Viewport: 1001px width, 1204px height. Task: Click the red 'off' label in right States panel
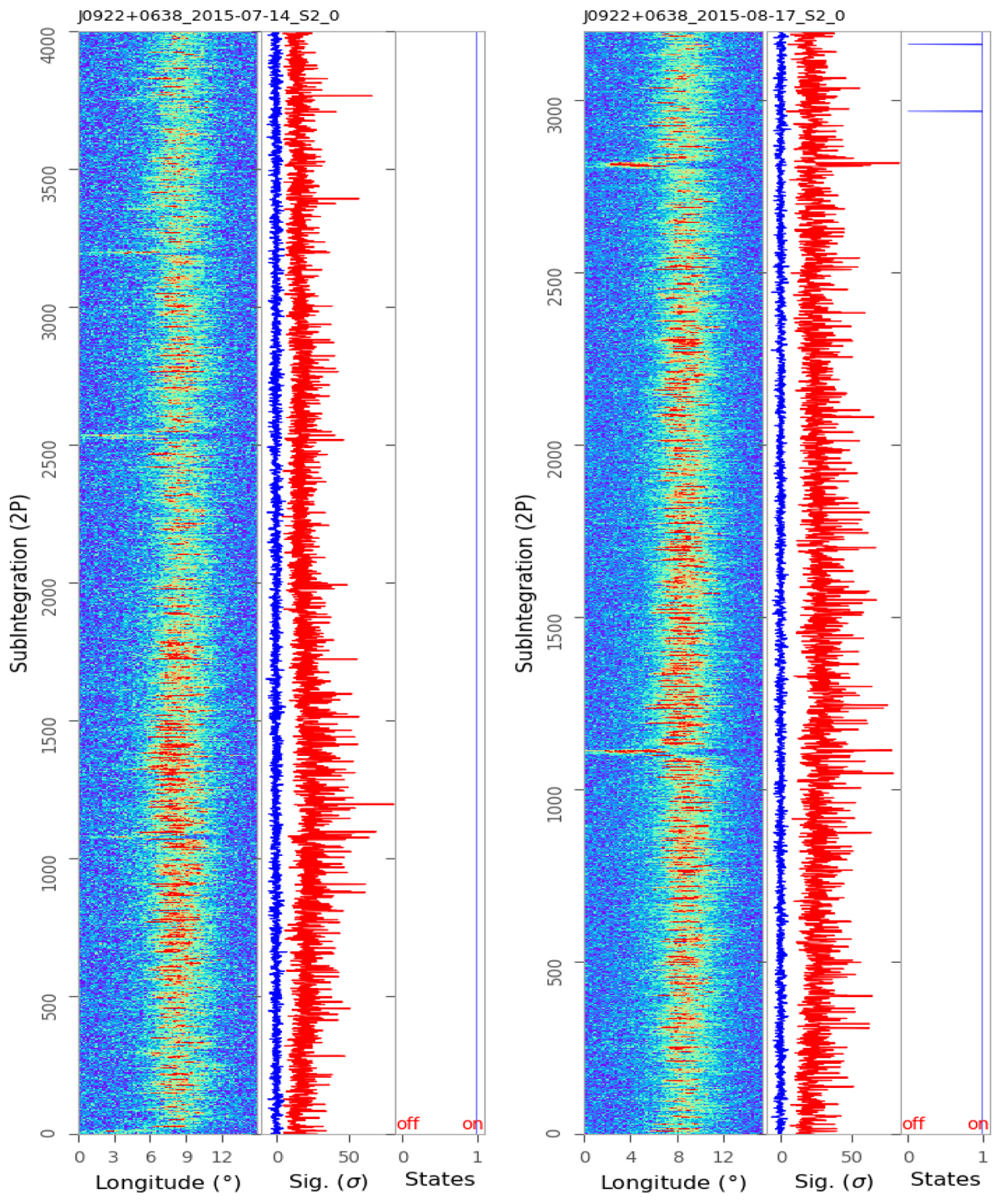tap(913, 1124)
